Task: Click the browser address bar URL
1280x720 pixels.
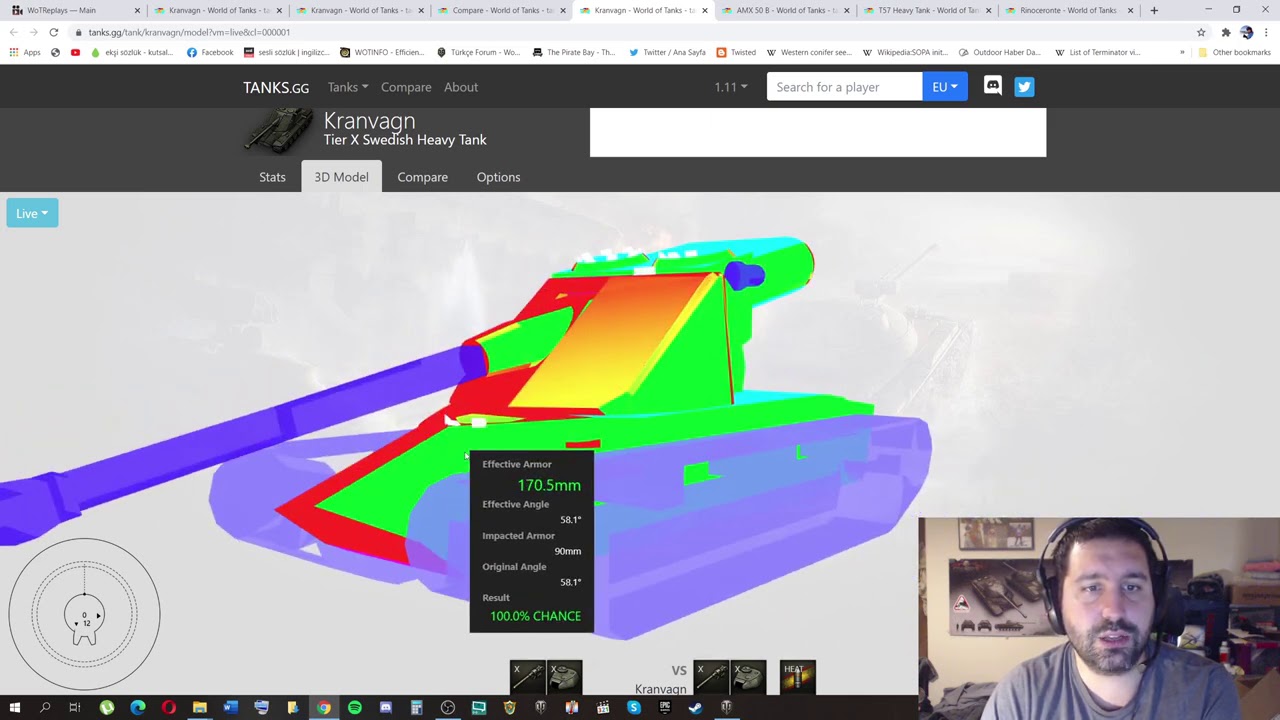Action: point(189,32)
